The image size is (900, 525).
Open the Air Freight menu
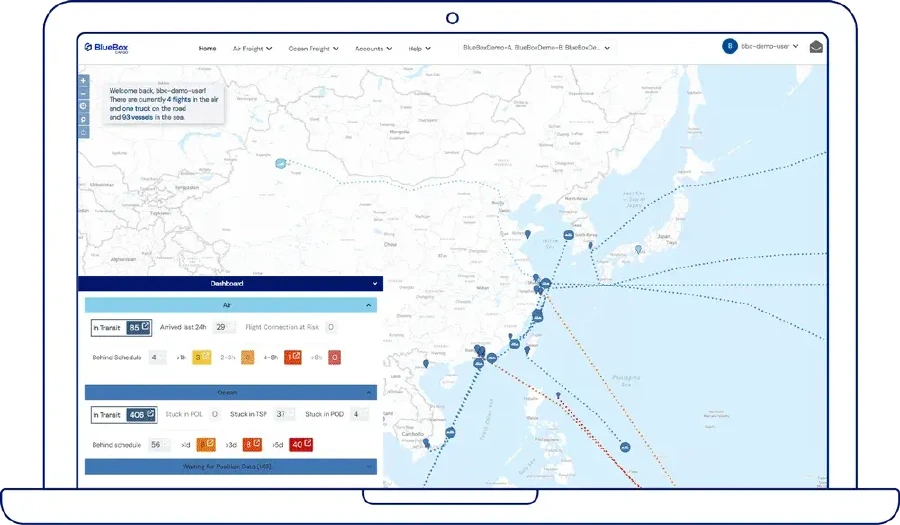pos(253,49)
